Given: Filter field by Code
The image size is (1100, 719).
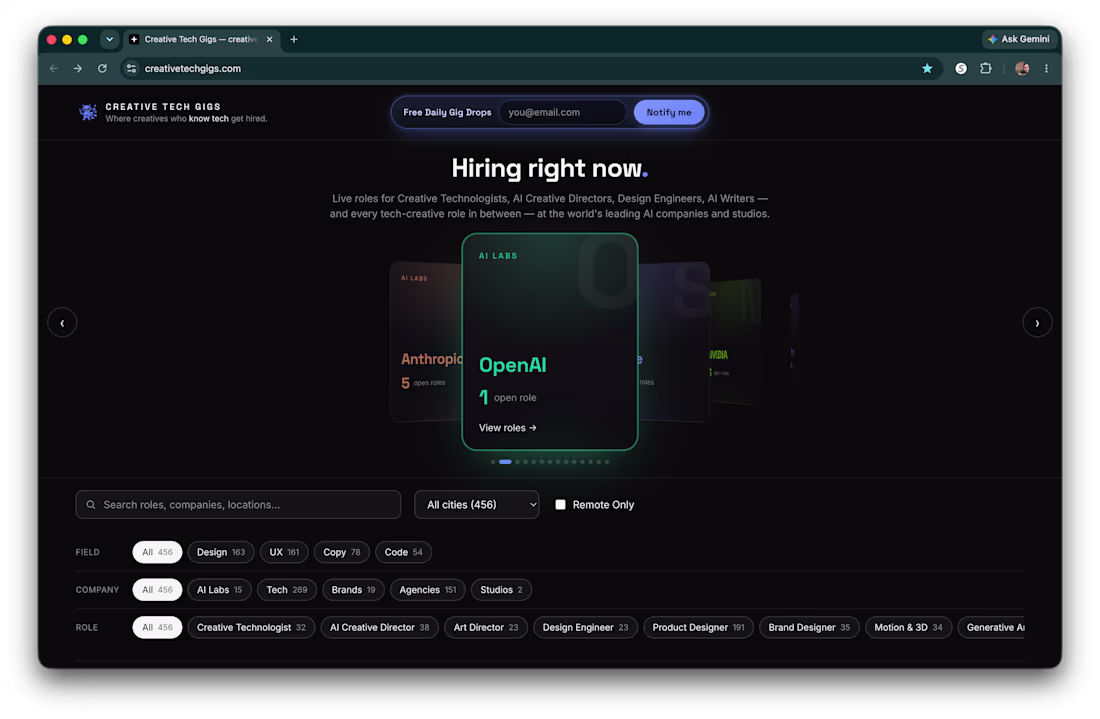Looking at the screenshot, I should pos(403,552).
